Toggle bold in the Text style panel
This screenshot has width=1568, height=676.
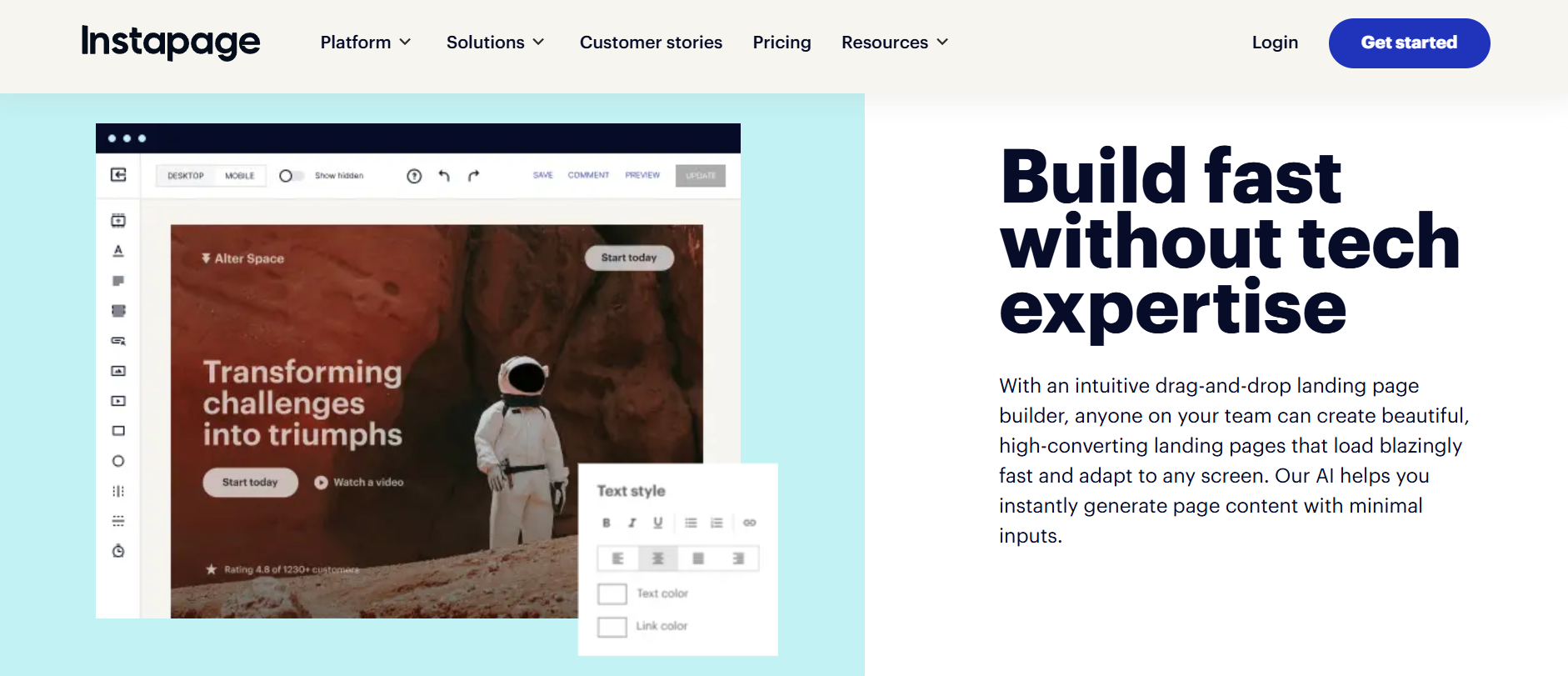[607, 523]
